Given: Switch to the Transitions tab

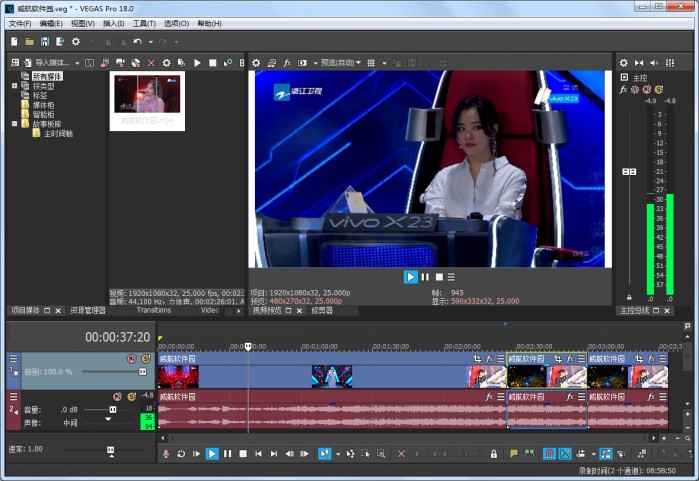Looking at the screenshot, I should [154, 310].
